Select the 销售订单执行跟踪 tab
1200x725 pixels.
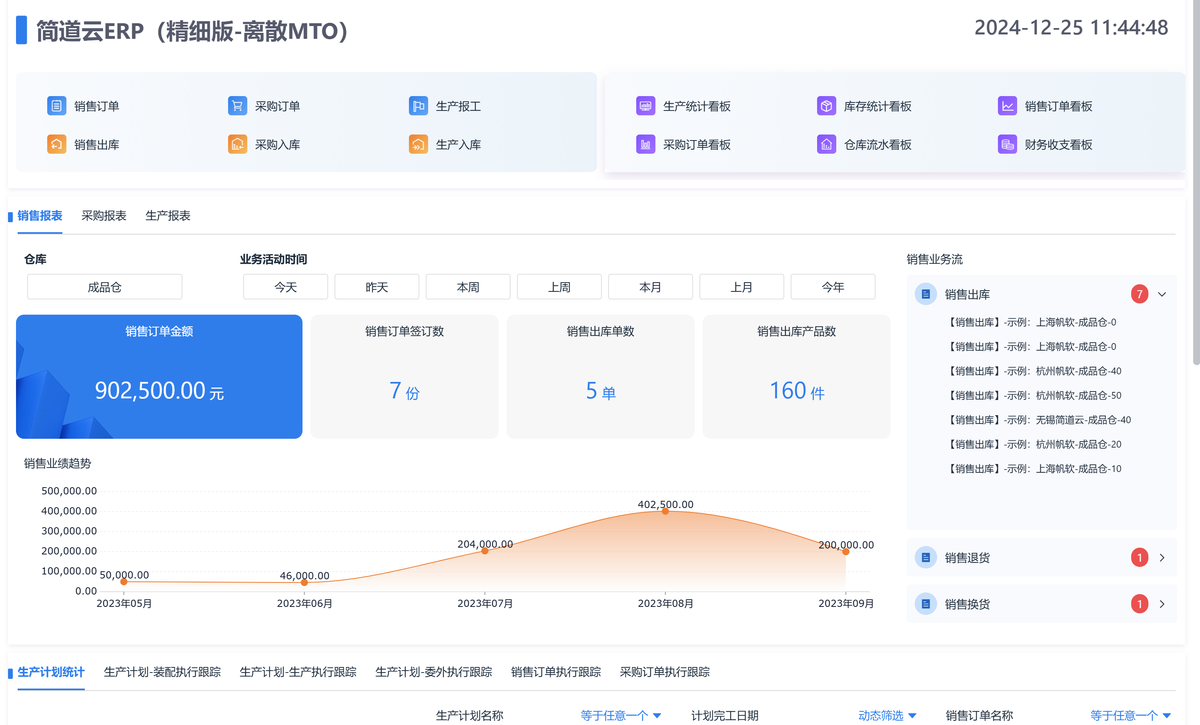click(556, 673)
